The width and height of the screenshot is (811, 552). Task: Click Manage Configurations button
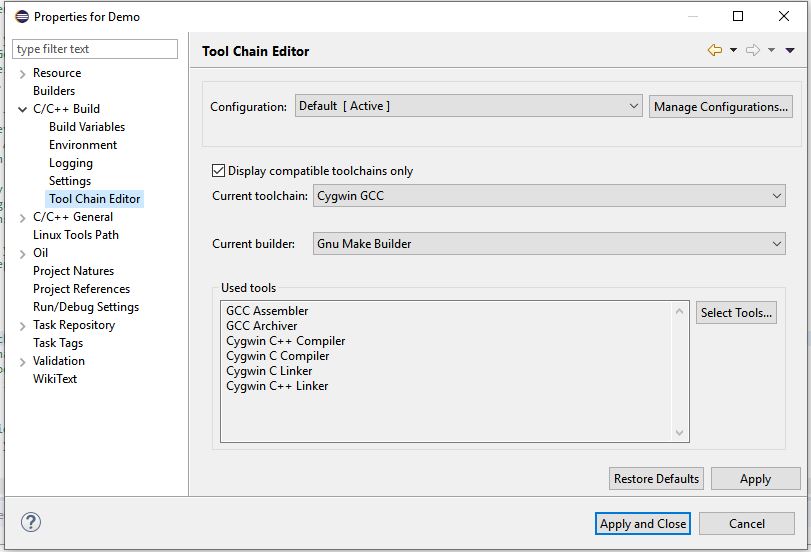[720, 107]
